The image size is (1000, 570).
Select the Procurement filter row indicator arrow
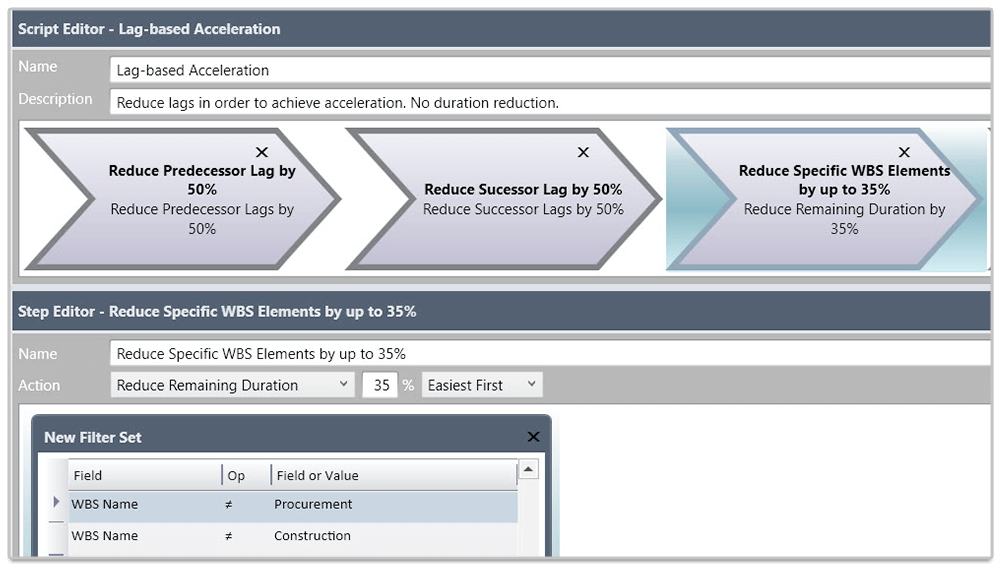[x=56, y=503]
